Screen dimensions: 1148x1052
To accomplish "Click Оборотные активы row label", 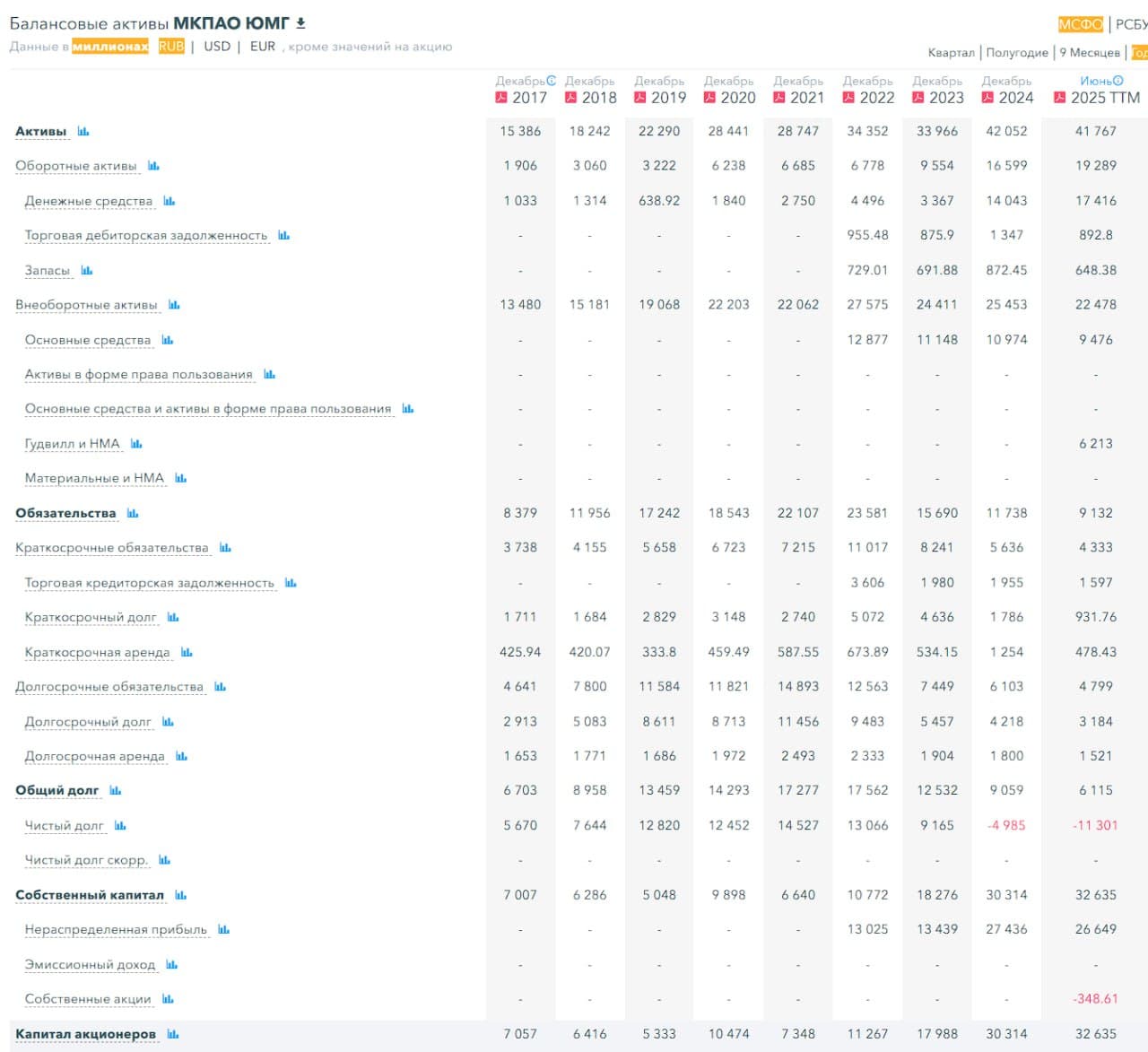I will click(76, 166).
